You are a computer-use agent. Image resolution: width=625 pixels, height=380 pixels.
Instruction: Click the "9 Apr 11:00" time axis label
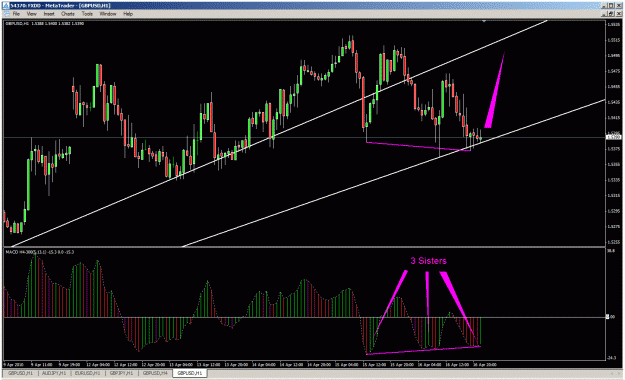pos(41,364)
